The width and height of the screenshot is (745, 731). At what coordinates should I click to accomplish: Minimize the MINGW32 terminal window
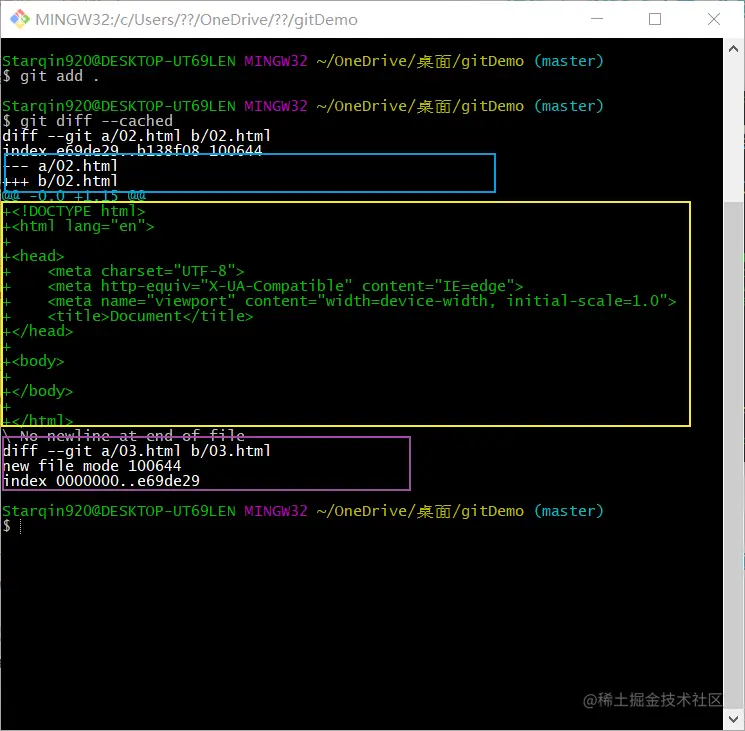[597, 19]
